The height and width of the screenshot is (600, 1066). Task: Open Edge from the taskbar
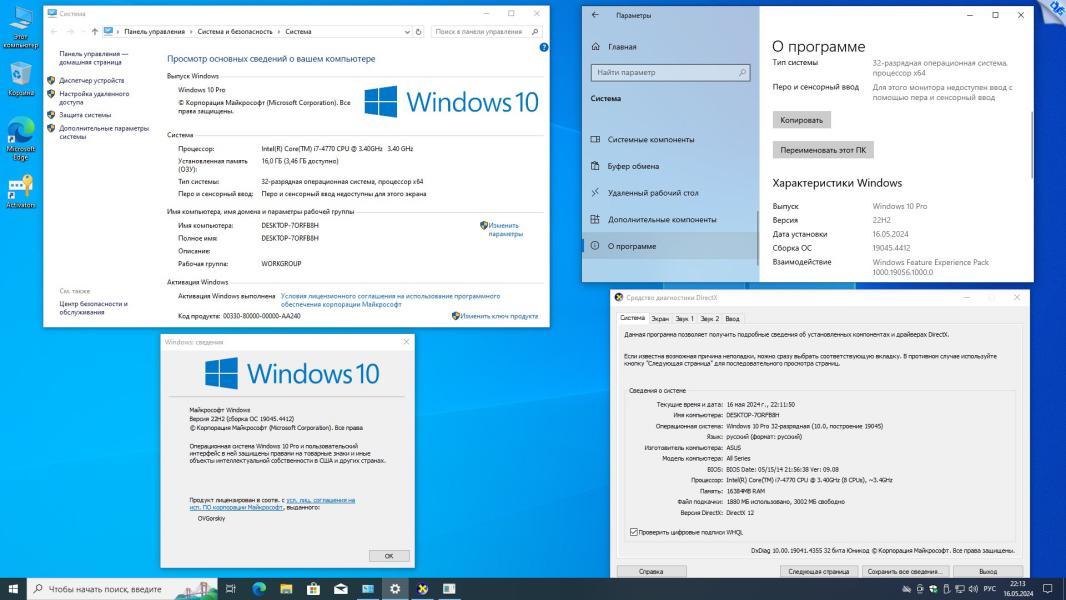click(259, 589)
